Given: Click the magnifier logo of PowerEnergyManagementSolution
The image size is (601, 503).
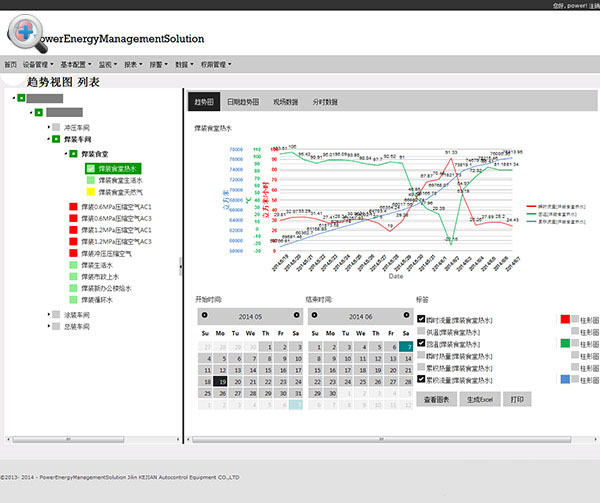Looking at the screenshot, I should click(28, 34).
